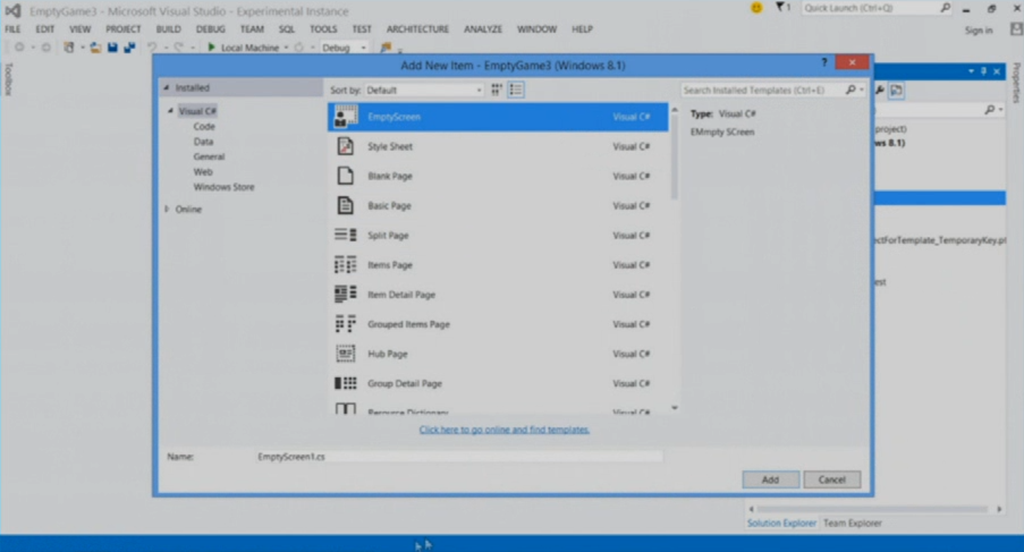Select the Items Page template icon

click(345, 265)
